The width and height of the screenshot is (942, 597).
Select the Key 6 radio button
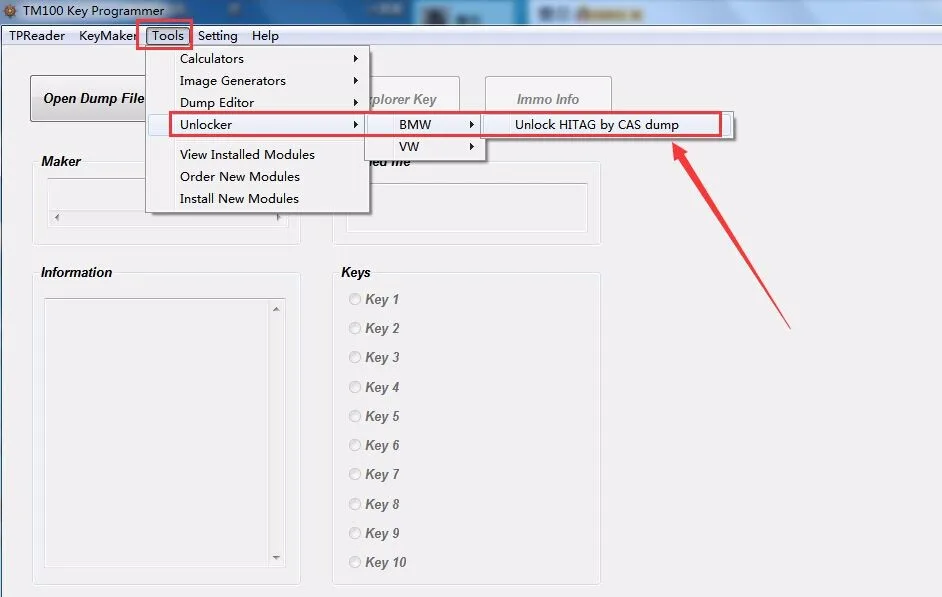[x=355, y=445]
